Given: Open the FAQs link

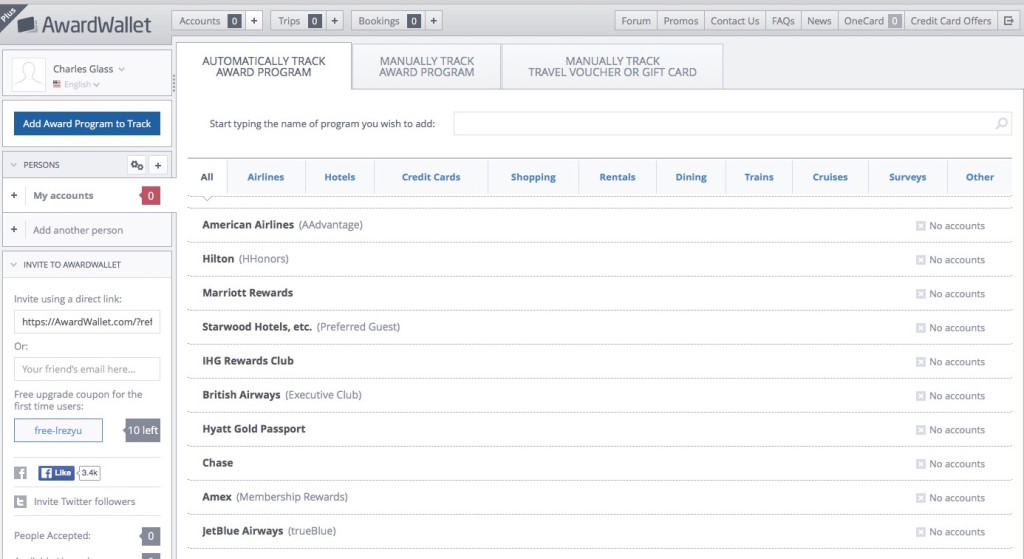Looking at the screenshot, I should click(x=783, y=21).
